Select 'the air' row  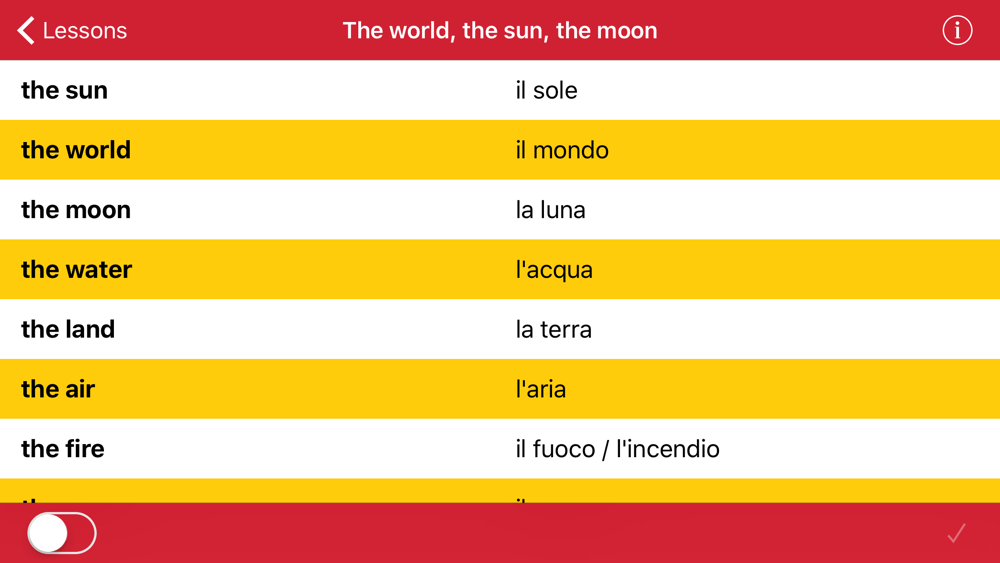tap(500, 389)
